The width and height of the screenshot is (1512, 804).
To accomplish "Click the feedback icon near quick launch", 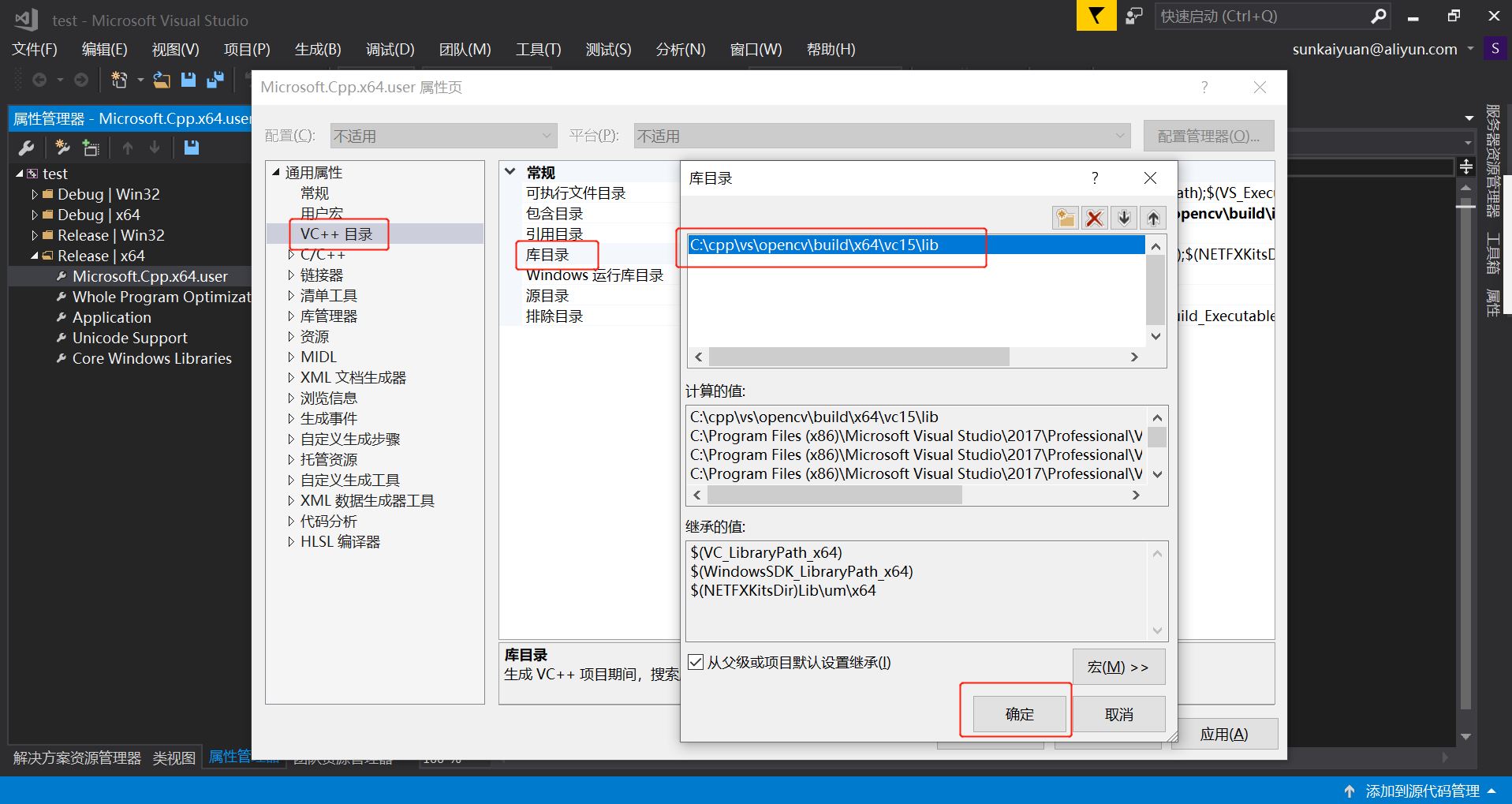I will [1134, 16].
